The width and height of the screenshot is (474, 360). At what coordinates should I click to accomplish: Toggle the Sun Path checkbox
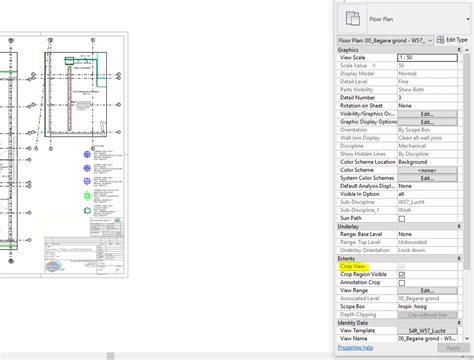pyautogui.click(x=402, y=219)
